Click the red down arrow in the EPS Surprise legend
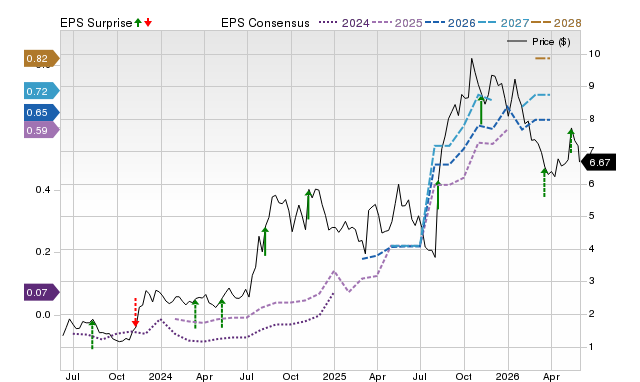The width and height of the screenshot is (640, 382). [x=148, y=22]
